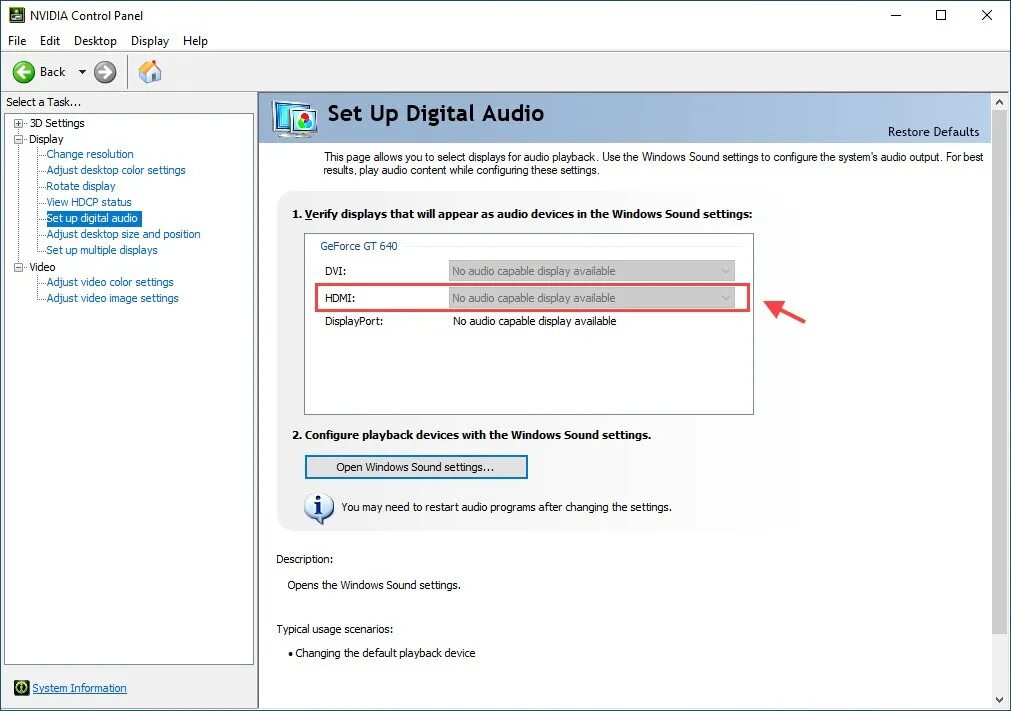
Task: Click the green Back arrow icon
Action: pyautogui.click(x=24, y=72)
